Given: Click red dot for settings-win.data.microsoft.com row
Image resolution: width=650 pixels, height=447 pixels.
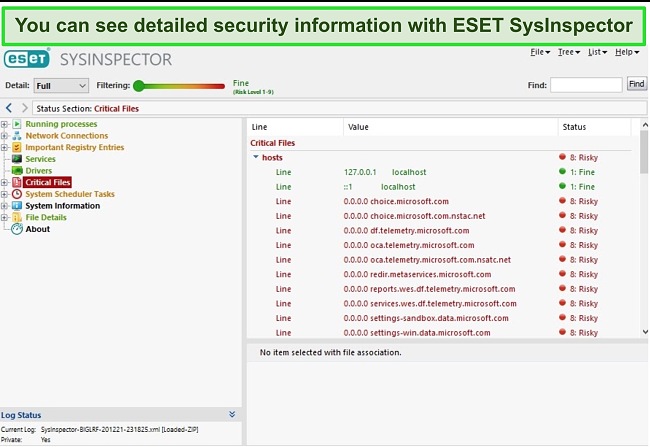Looking at the screenshot, I should pos(562,332).
